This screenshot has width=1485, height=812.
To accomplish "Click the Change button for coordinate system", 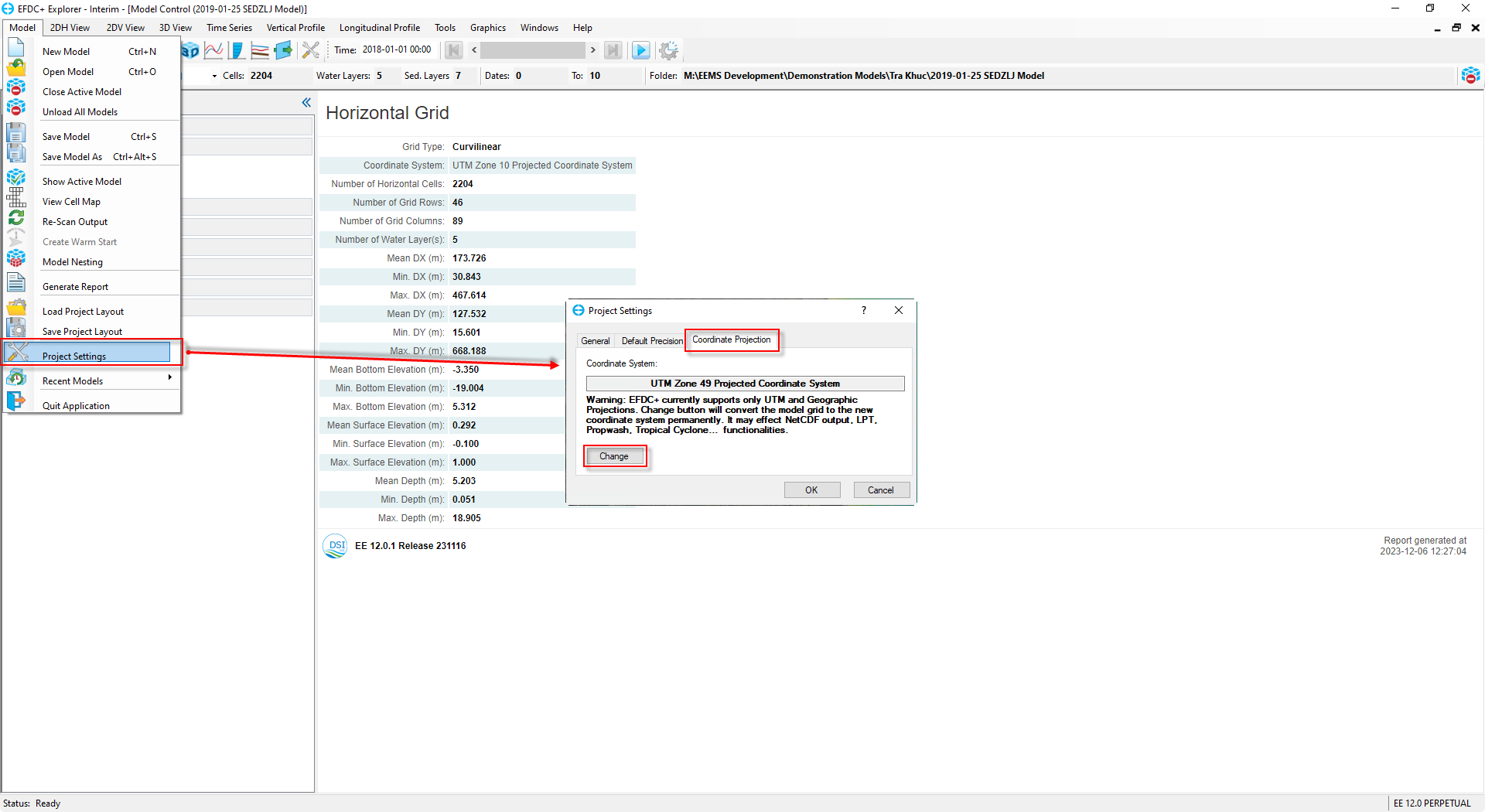I will point(614,456).
